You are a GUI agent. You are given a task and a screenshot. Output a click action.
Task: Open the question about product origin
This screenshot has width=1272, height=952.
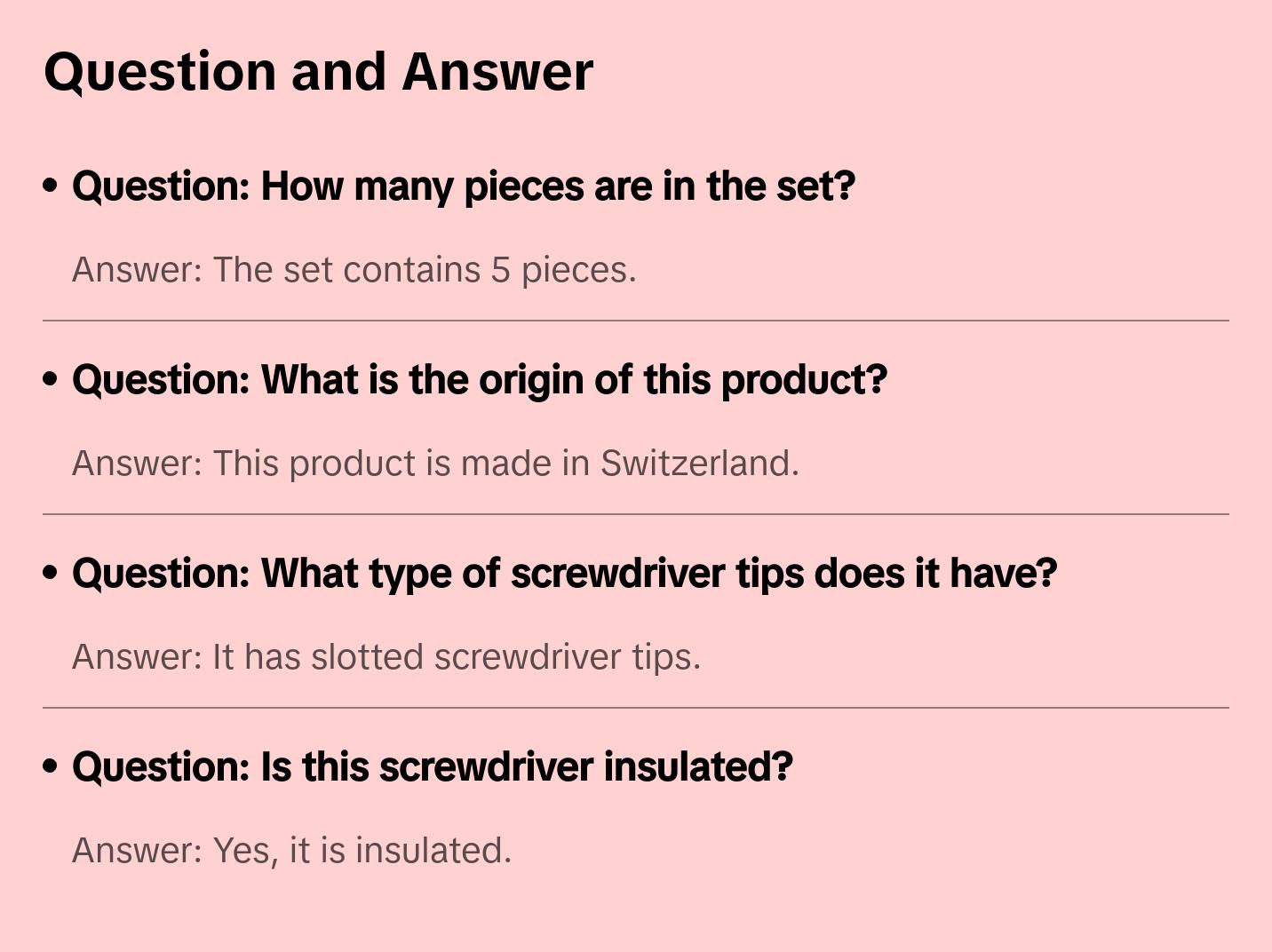(479, 380)
